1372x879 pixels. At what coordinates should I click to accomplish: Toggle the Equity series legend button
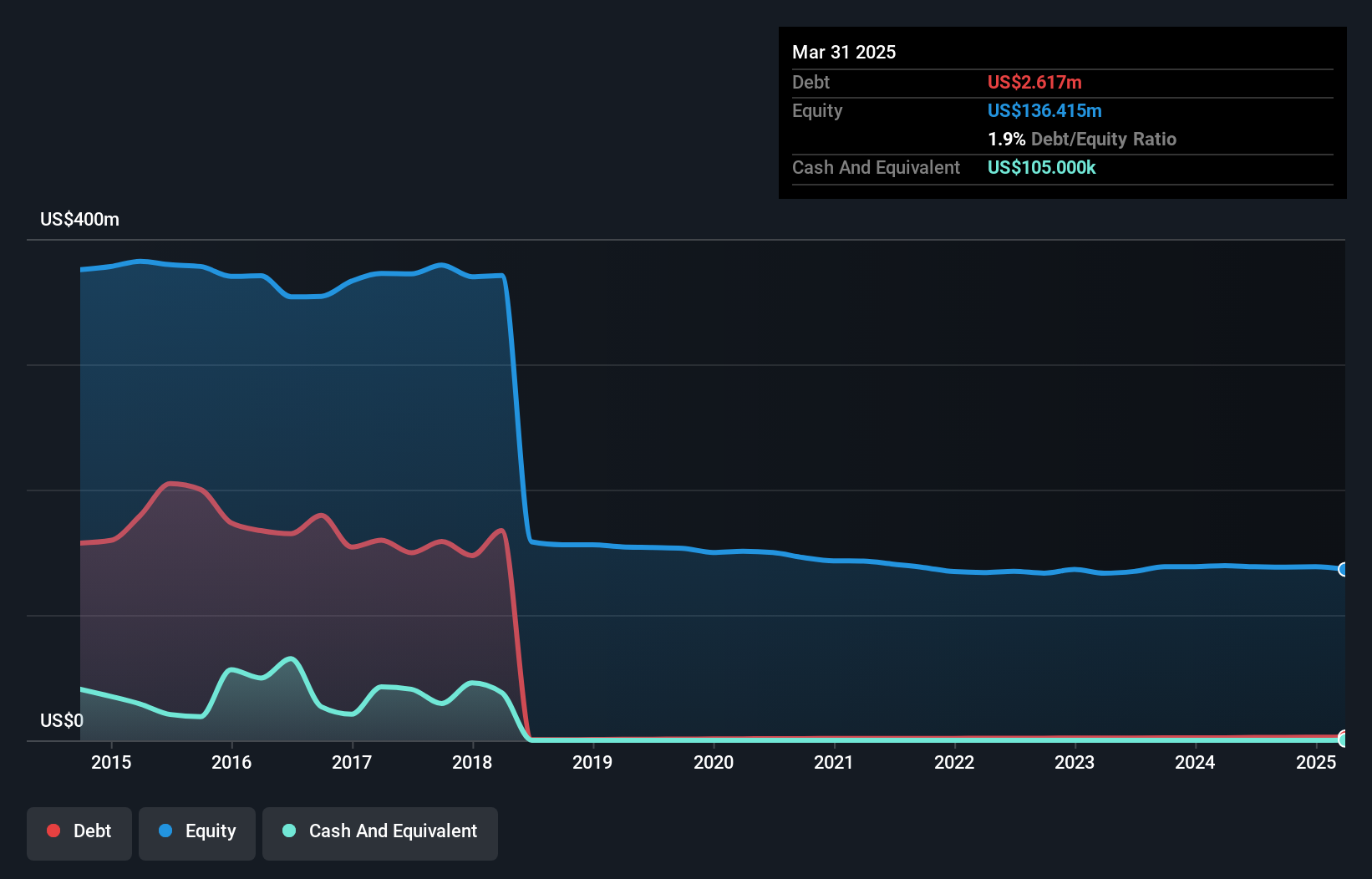click(x=197, y=833)
